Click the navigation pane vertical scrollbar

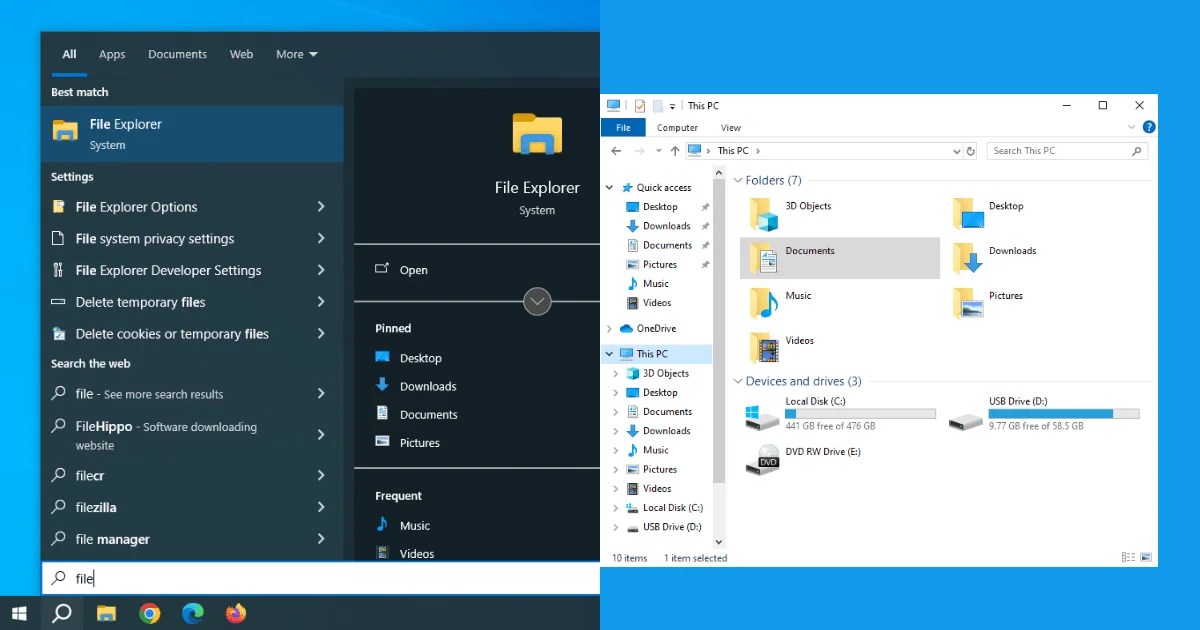point(718,330)
